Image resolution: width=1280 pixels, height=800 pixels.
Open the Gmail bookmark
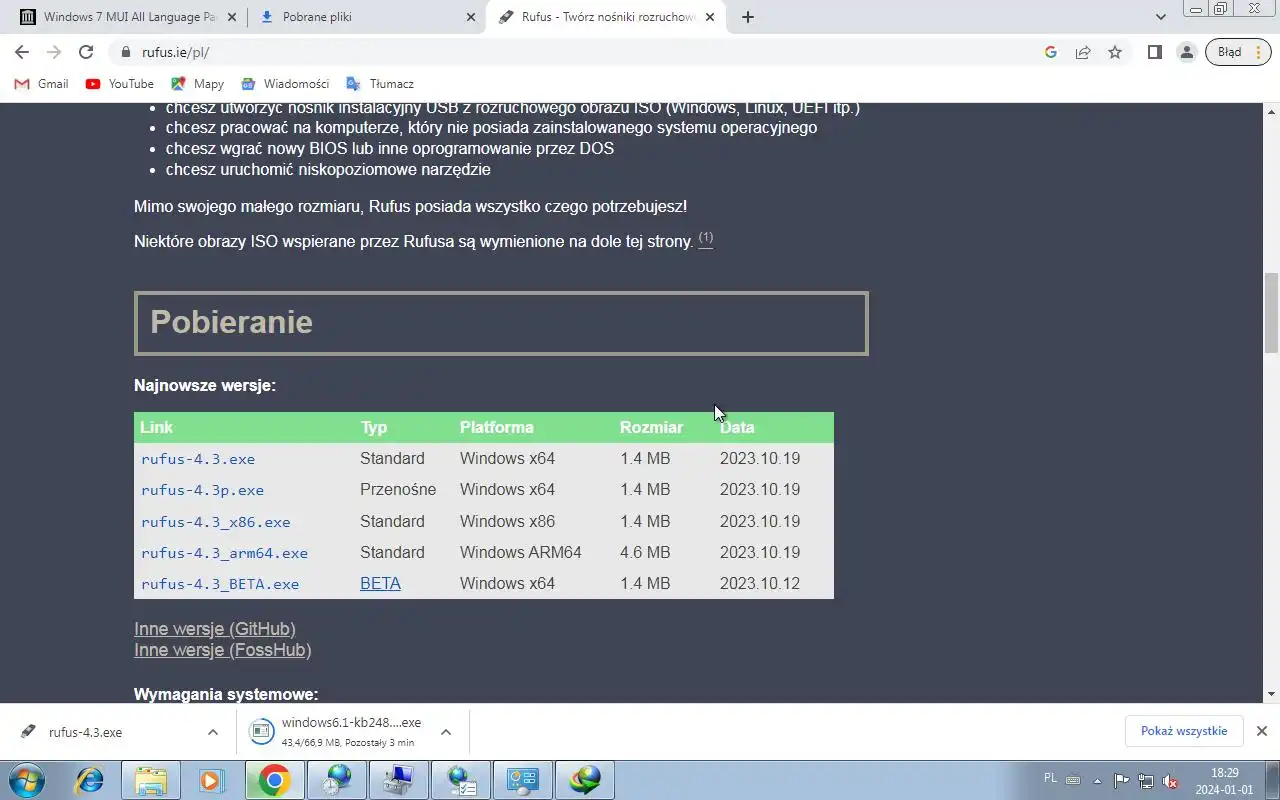click(x=42, y=84)
